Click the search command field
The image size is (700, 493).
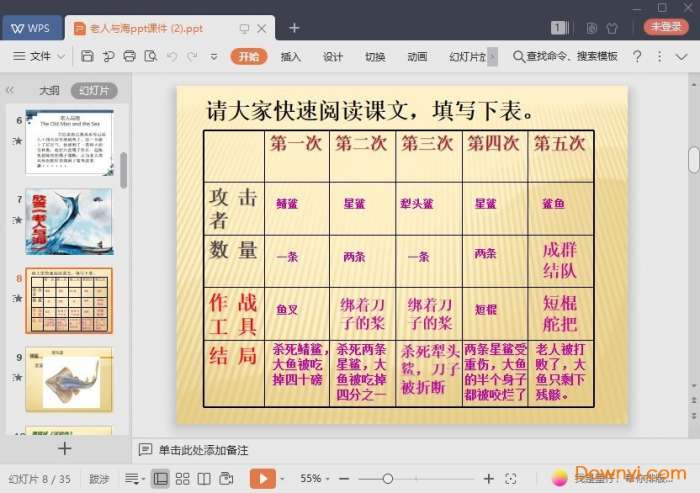[566, 56]
